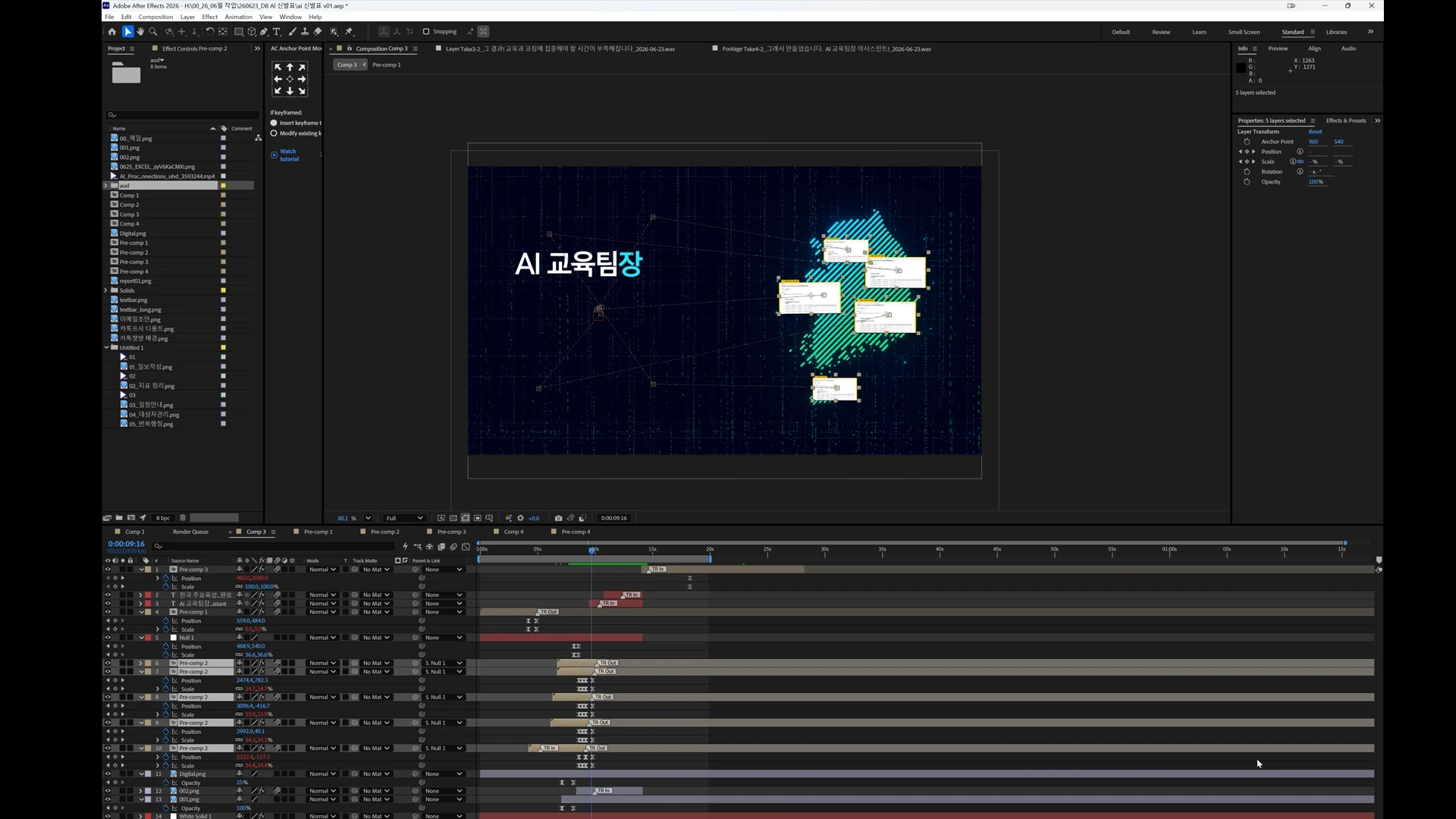Select the Hand tool
Viewport: 1456px width, 819px height.
(140, 32)
